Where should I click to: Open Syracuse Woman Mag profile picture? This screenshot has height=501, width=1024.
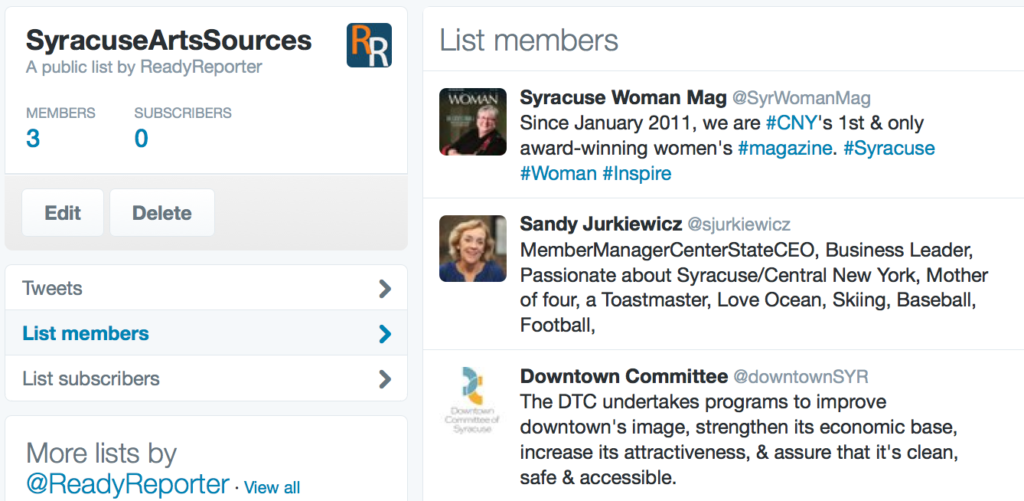click(x=473, y=121)
